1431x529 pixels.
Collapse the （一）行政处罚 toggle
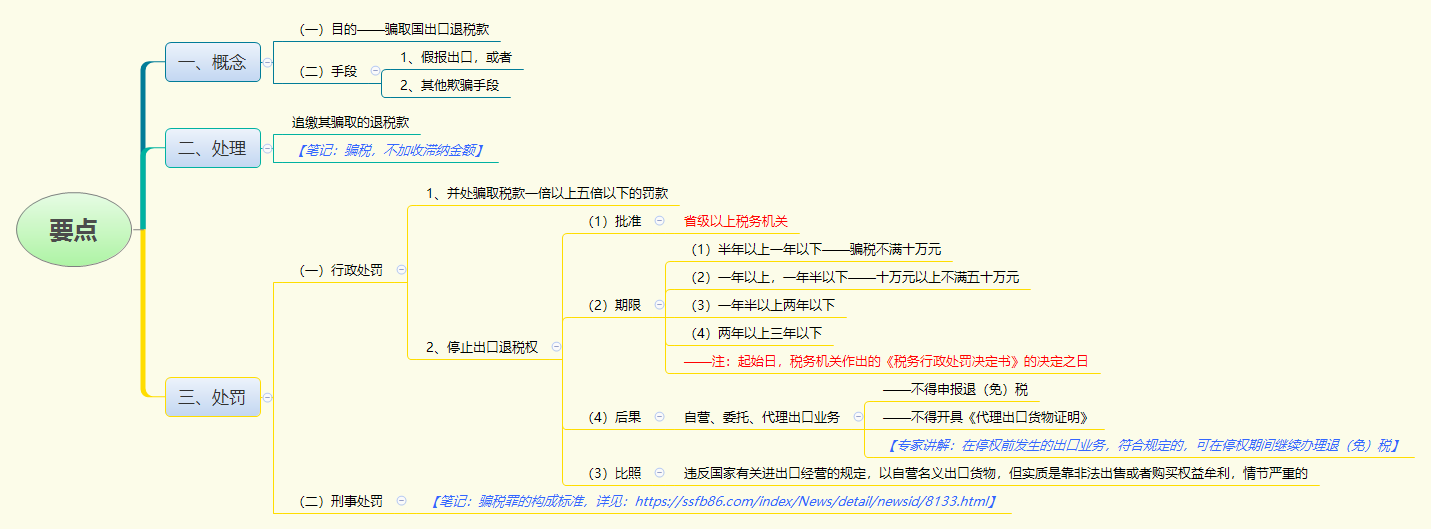coord(401,269)
